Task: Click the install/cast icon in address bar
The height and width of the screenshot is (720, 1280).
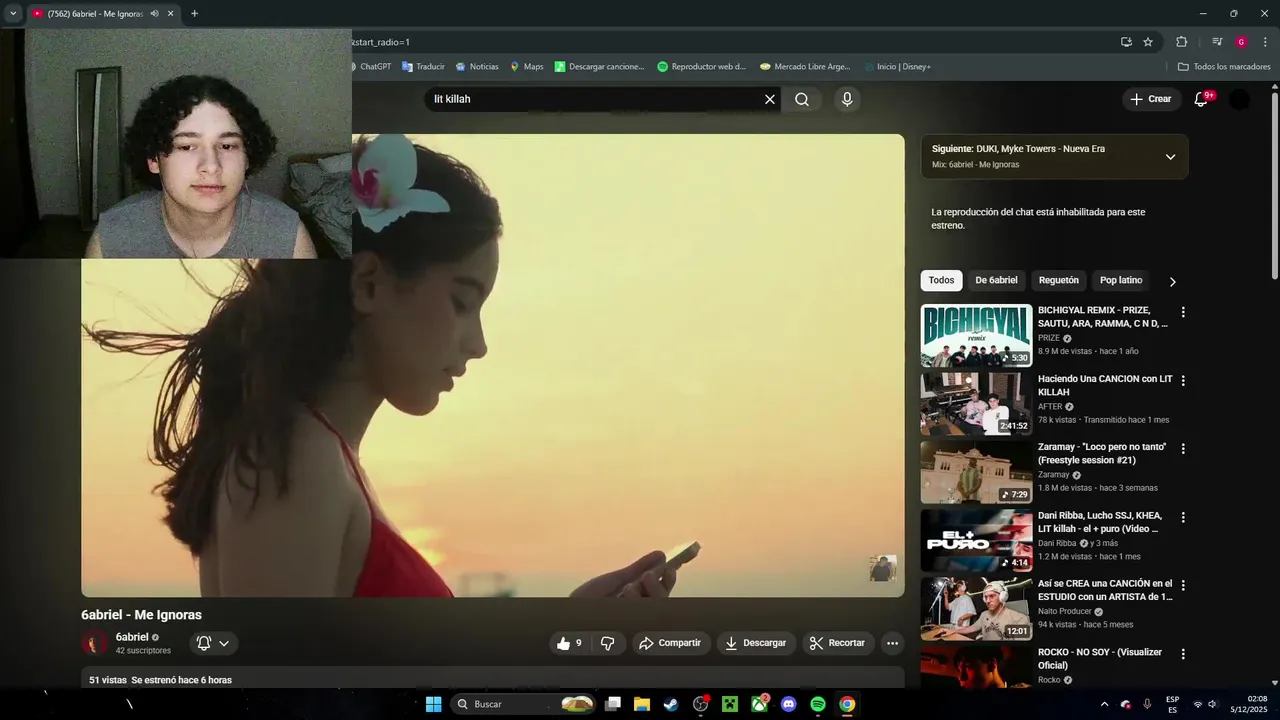Action: click(1126, 42)
